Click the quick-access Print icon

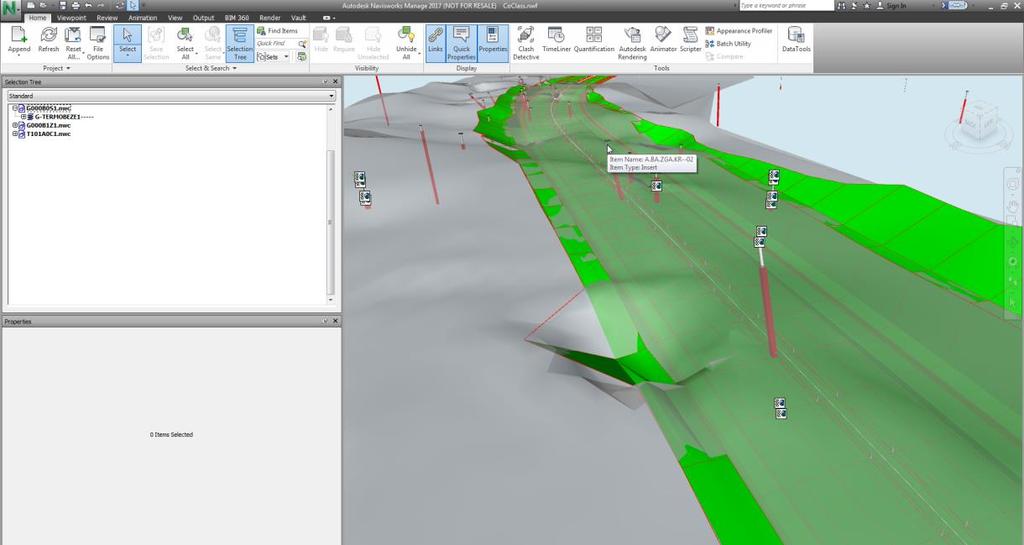[x=75, y=5]
